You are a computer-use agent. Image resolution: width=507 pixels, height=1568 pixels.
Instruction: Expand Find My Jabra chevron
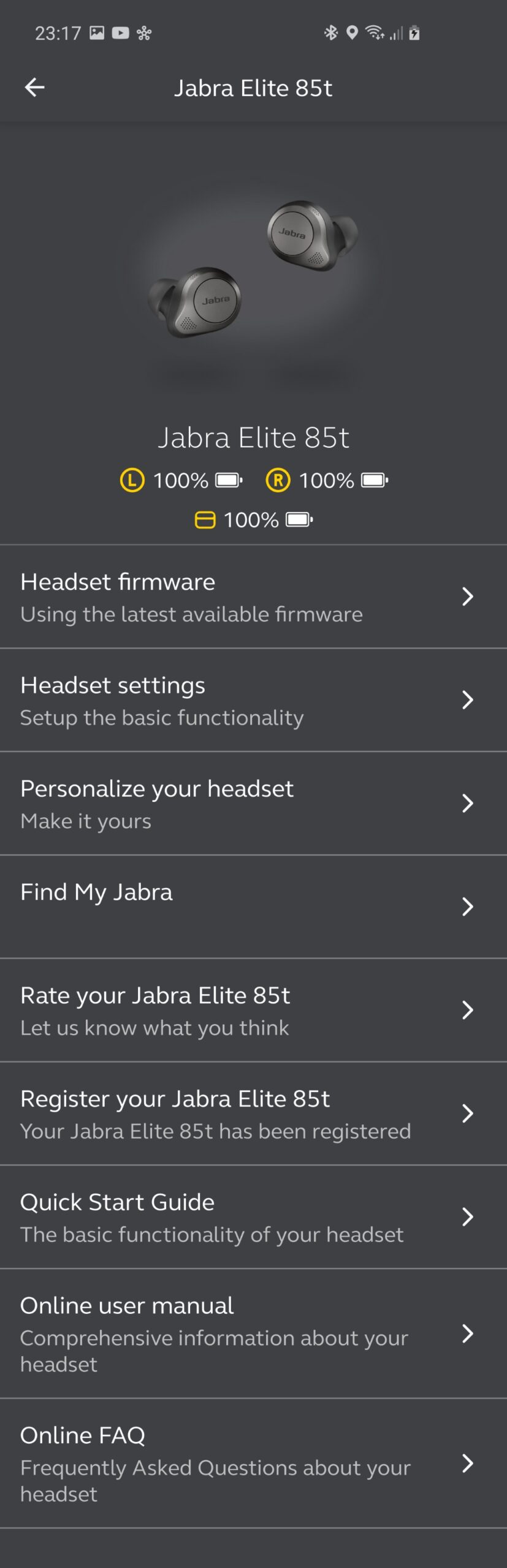(467, 907)
